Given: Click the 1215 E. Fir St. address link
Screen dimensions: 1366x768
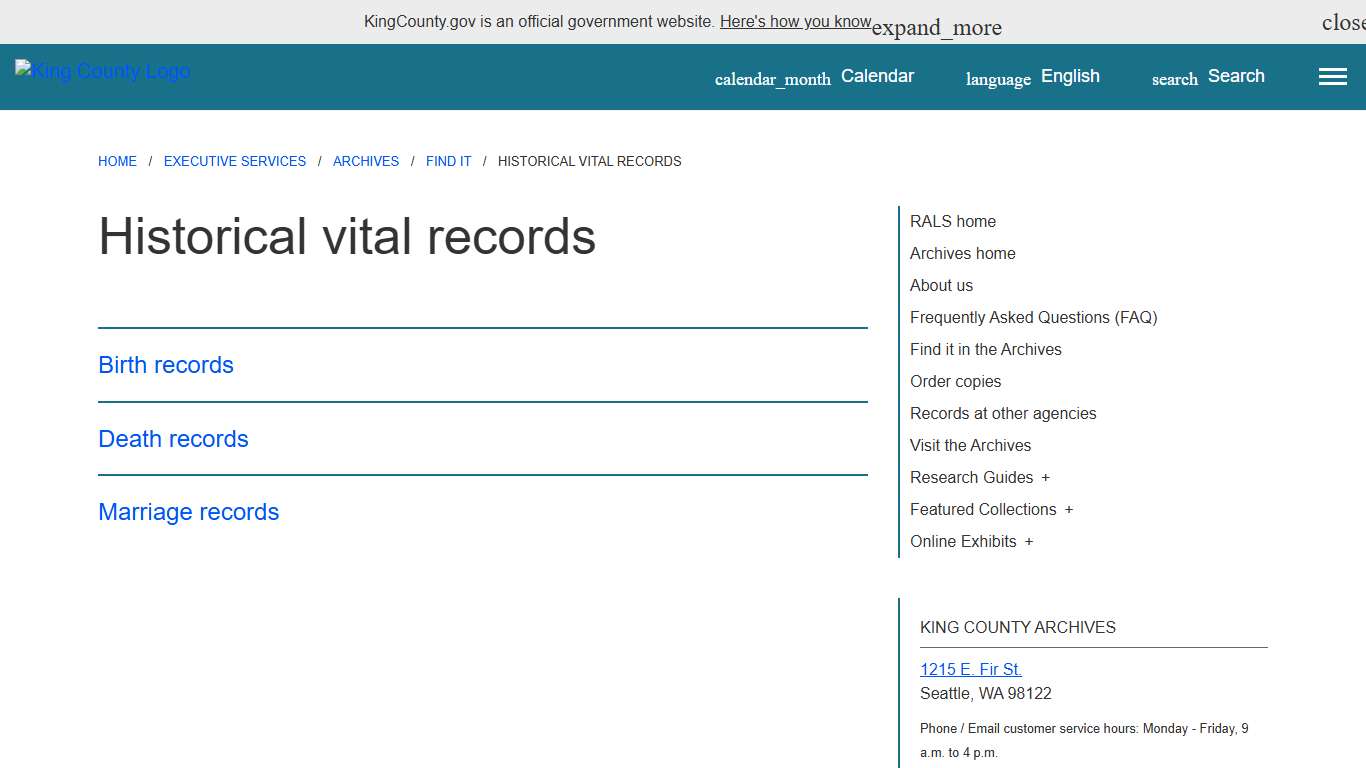Looking at the screenshot, I should (x=970, y=668).
